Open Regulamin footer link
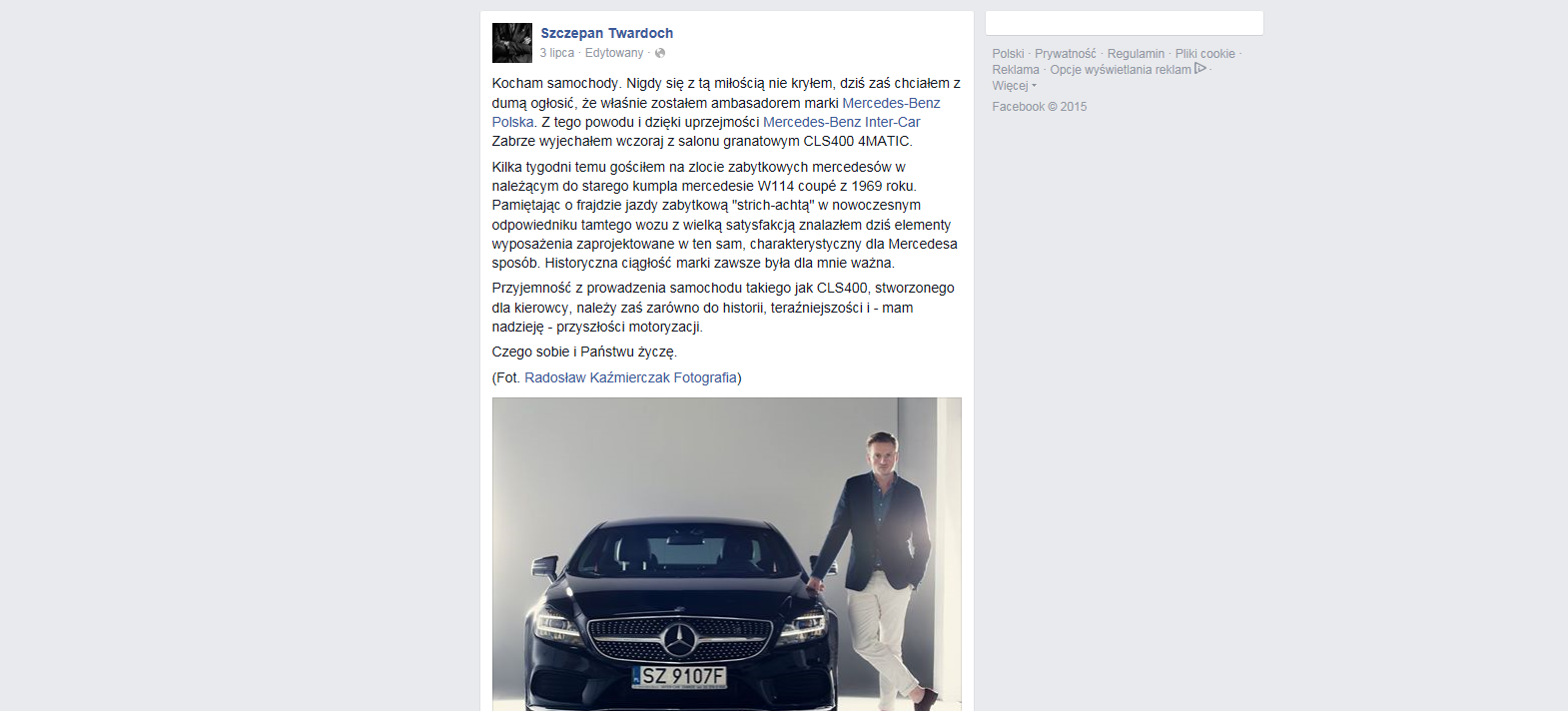 tap(1136, 54)
